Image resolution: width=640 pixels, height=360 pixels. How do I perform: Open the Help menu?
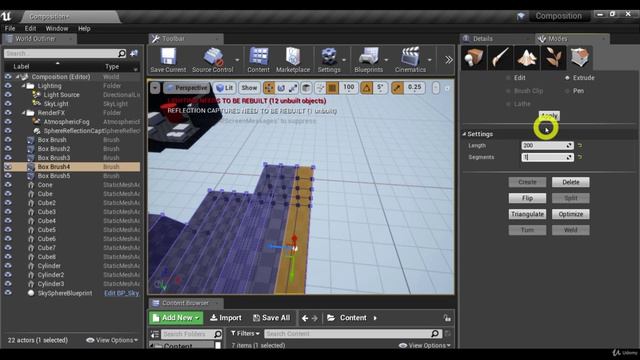click(x=84, y=29)
